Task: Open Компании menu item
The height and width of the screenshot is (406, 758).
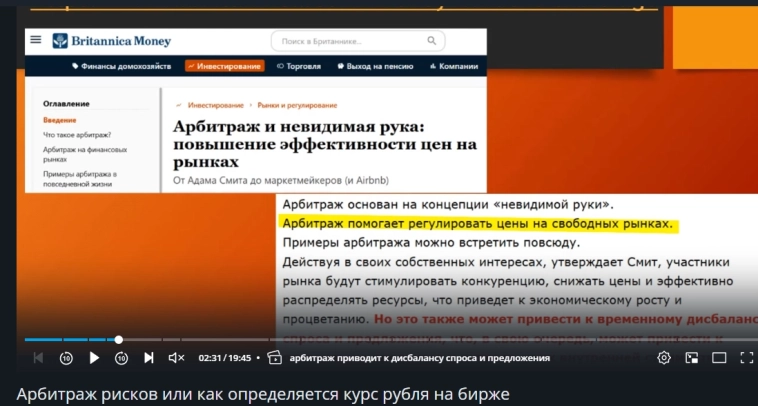Action: [454, 66]
